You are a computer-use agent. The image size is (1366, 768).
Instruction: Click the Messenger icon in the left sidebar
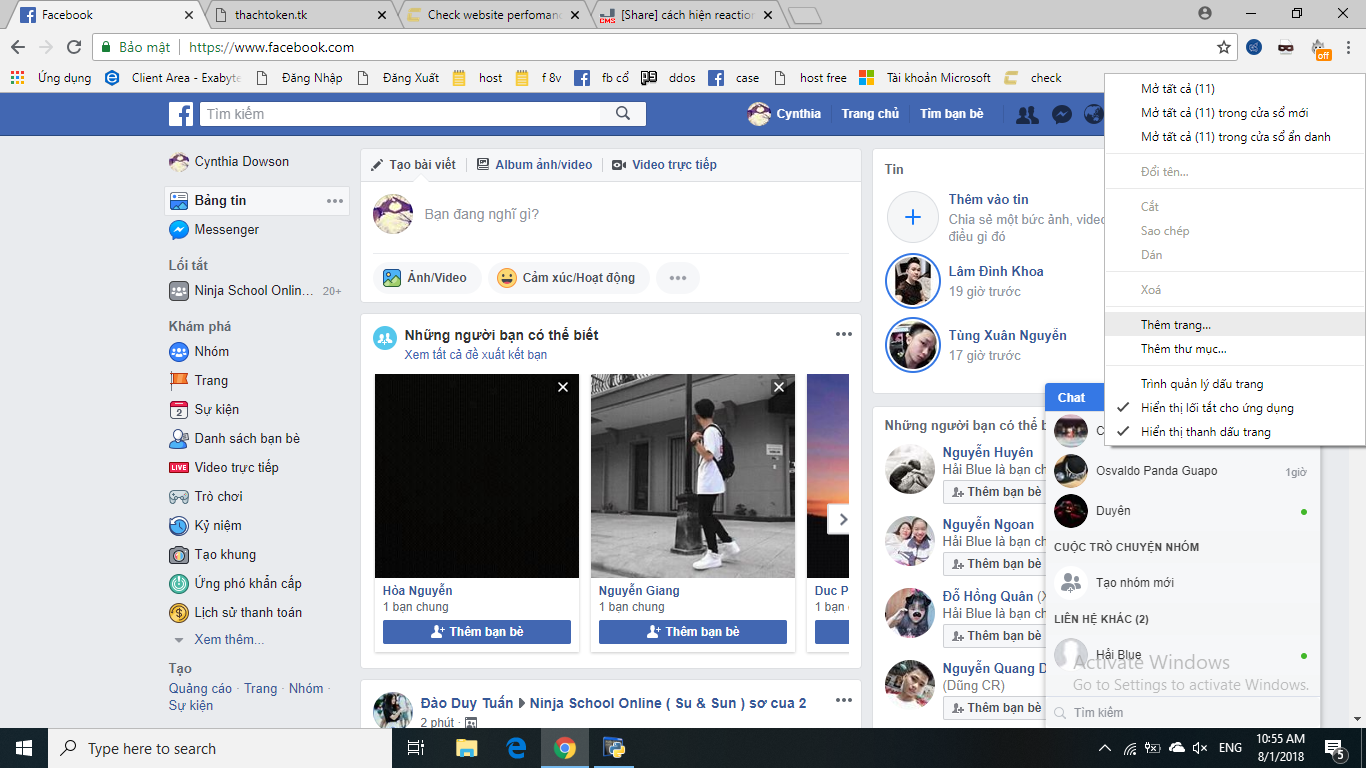(x=178, y=229)
